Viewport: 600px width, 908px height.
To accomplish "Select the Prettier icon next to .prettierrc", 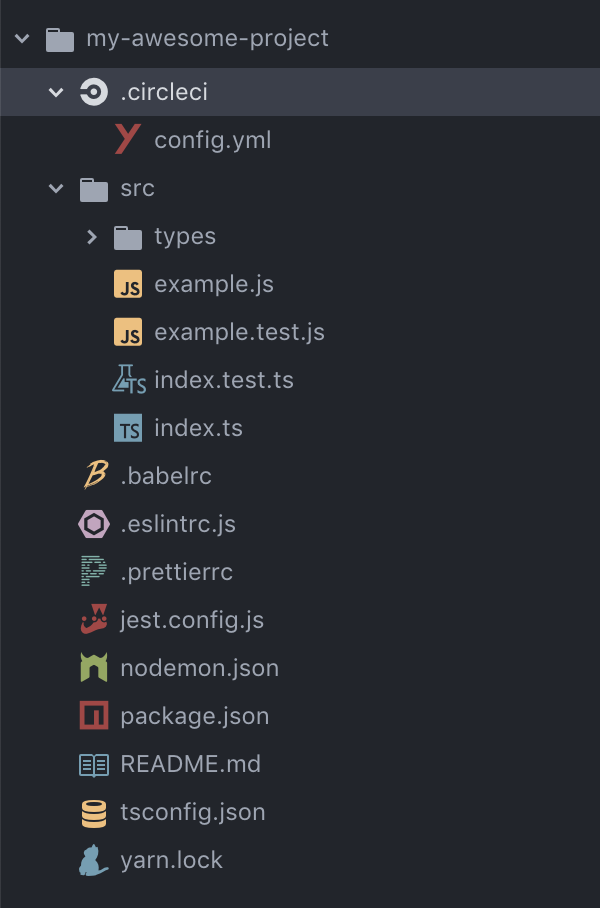I will coord(94,572).
